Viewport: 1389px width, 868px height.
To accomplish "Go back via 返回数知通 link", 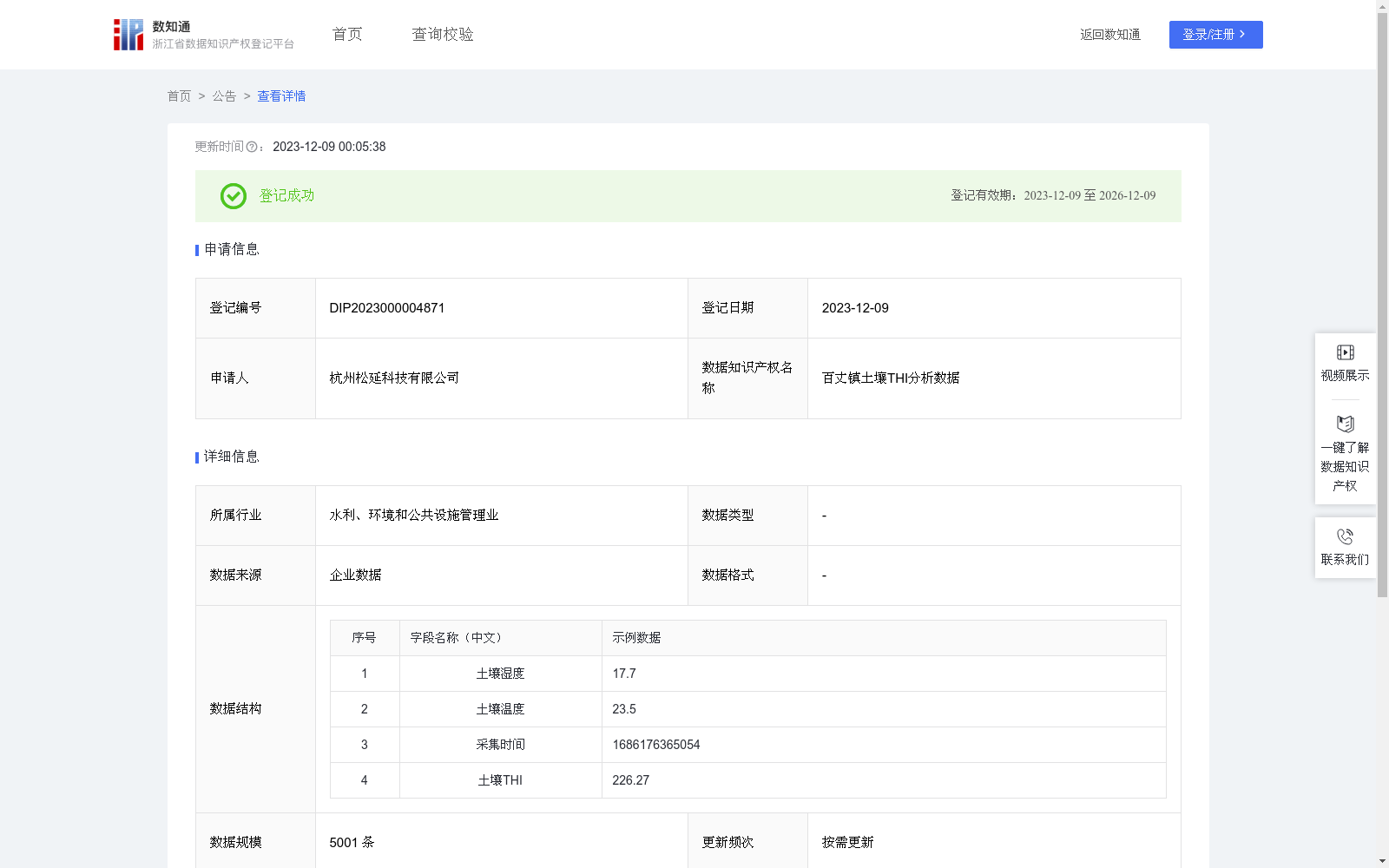I will coord(1110,35).
